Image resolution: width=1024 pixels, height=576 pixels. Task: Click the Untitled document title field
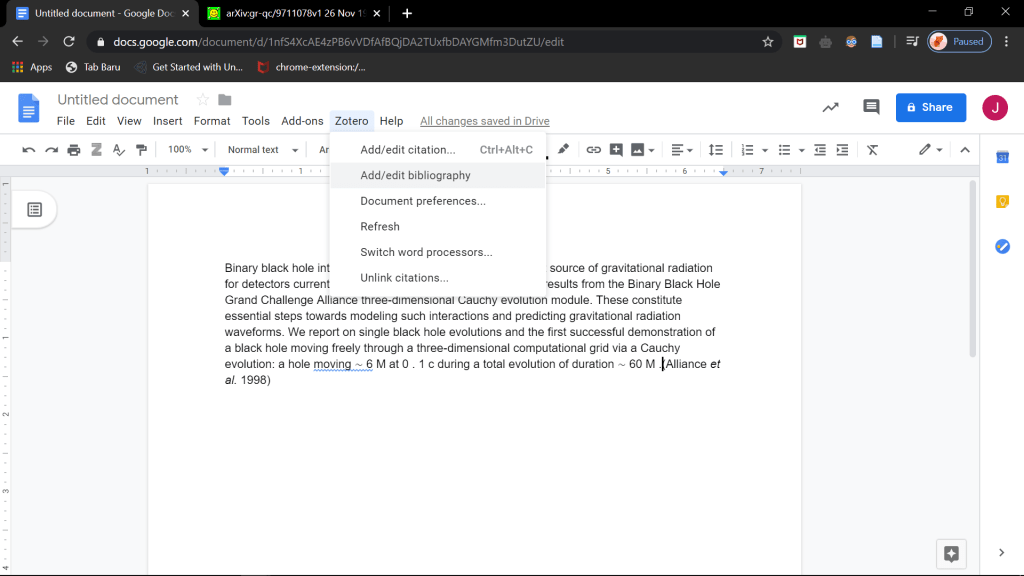point(118,100)
